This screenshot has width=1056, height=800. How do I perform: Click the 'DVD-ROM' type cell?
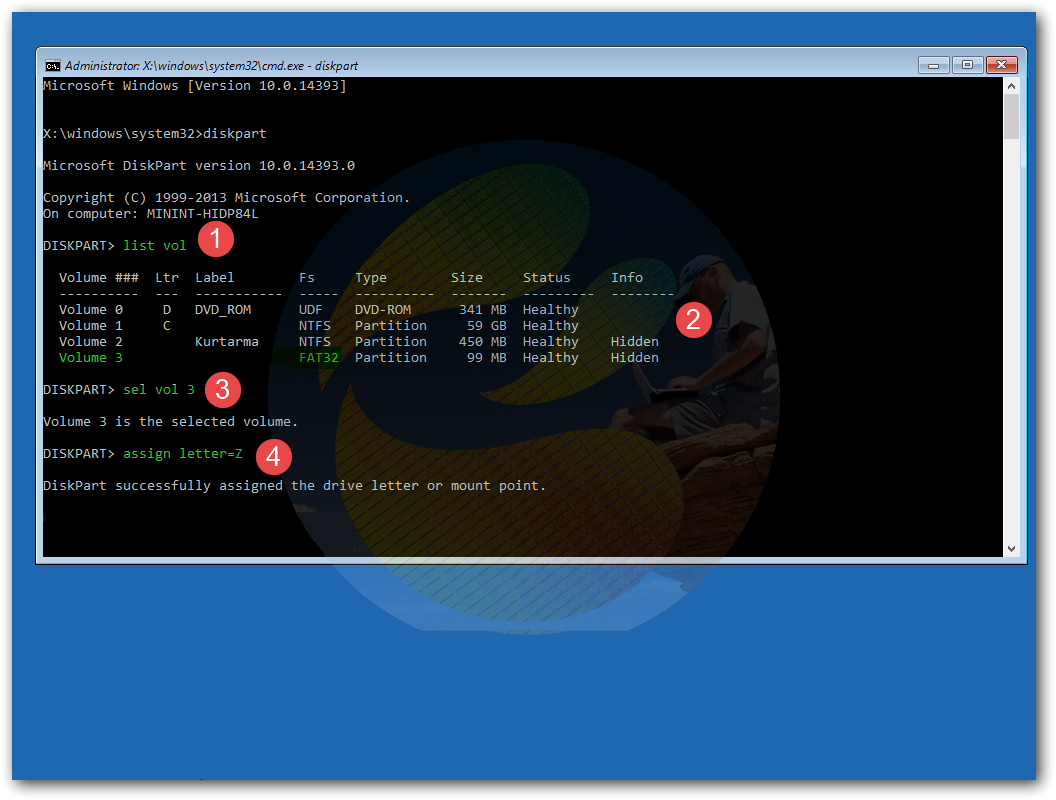click(383, 310)
